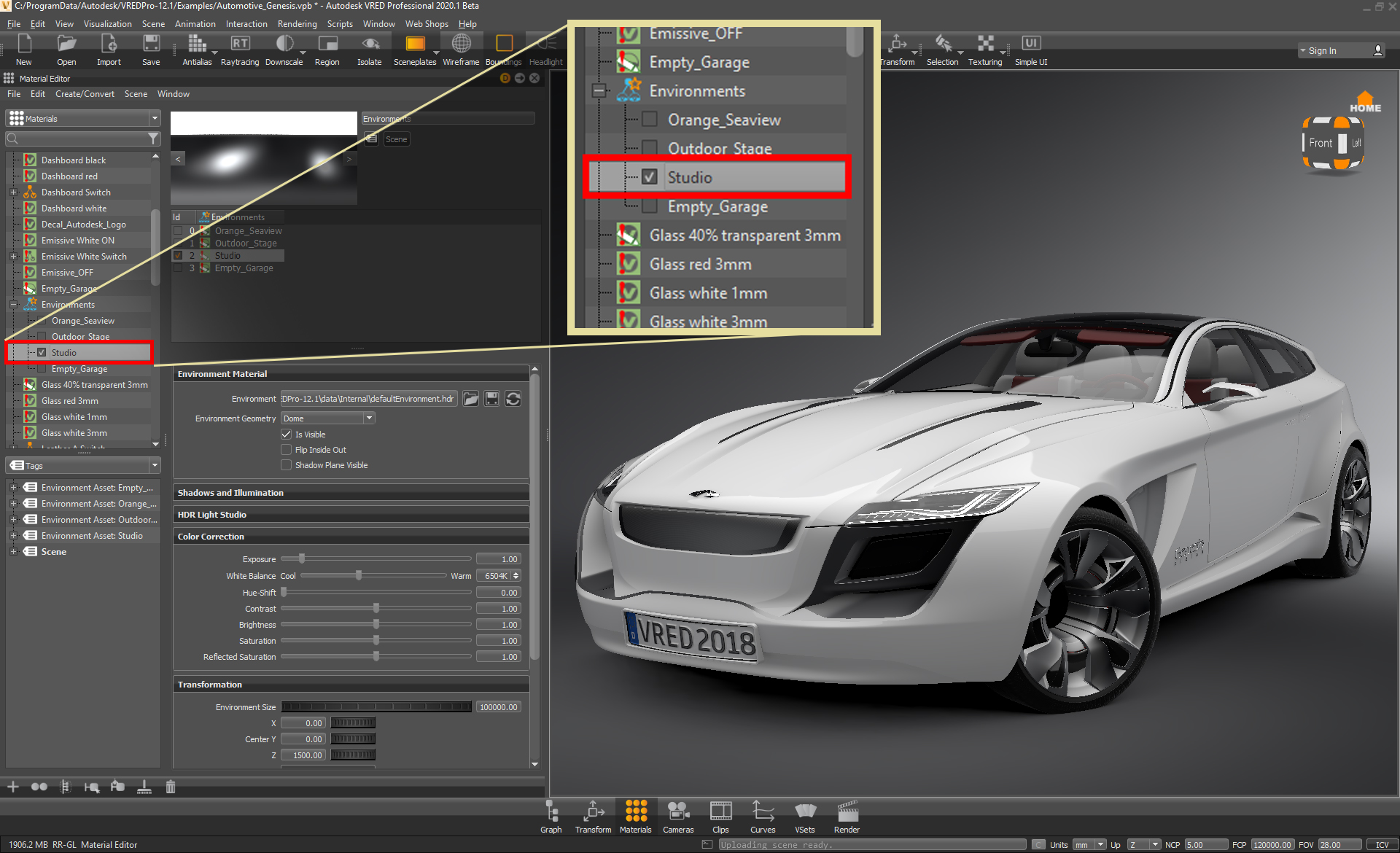Open the Rendering menu
The height and width of the screenshot is (853, 1400).
coord(297,24)
